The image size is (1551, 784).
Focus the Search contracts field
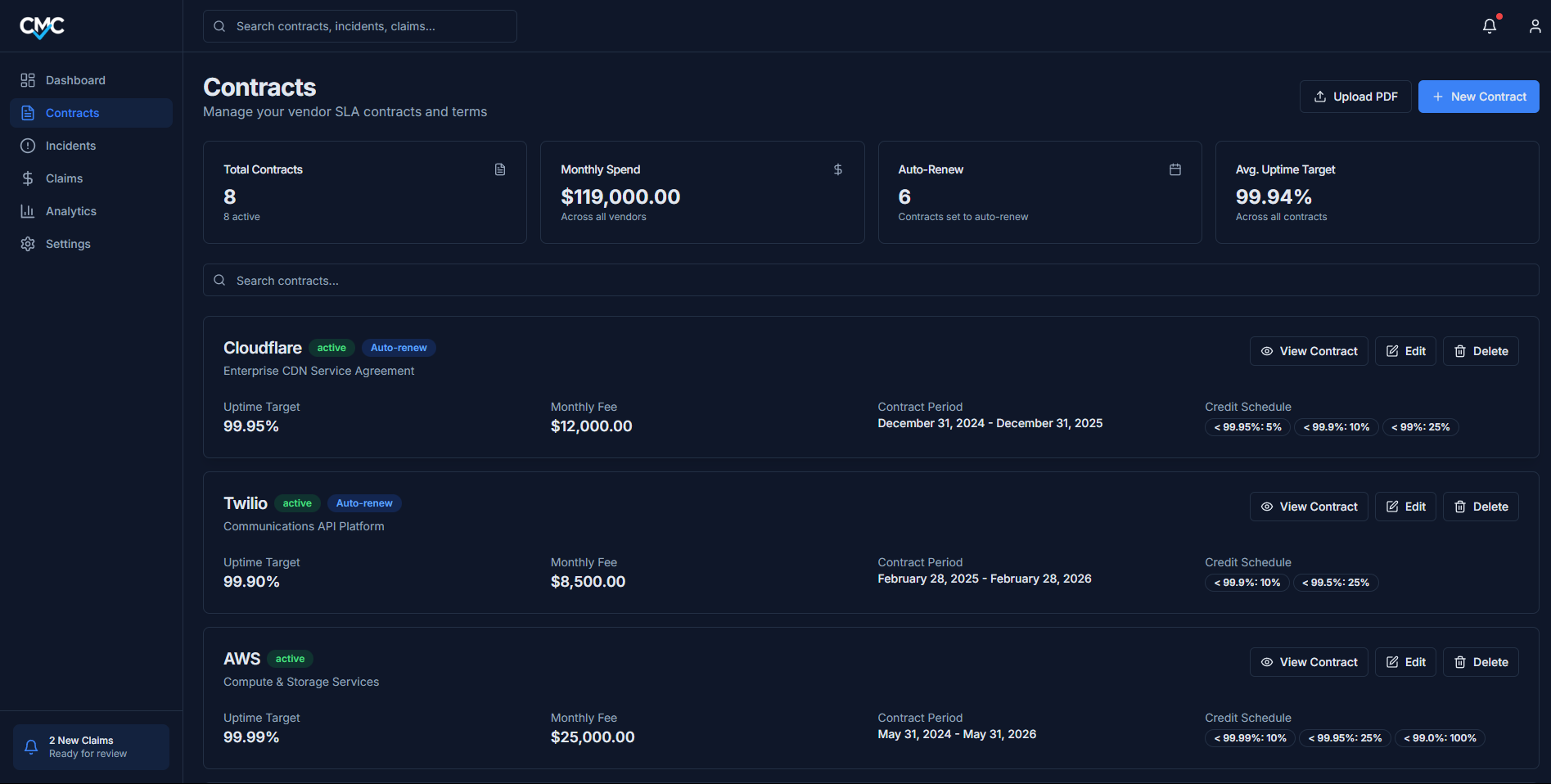click(870, 281)
